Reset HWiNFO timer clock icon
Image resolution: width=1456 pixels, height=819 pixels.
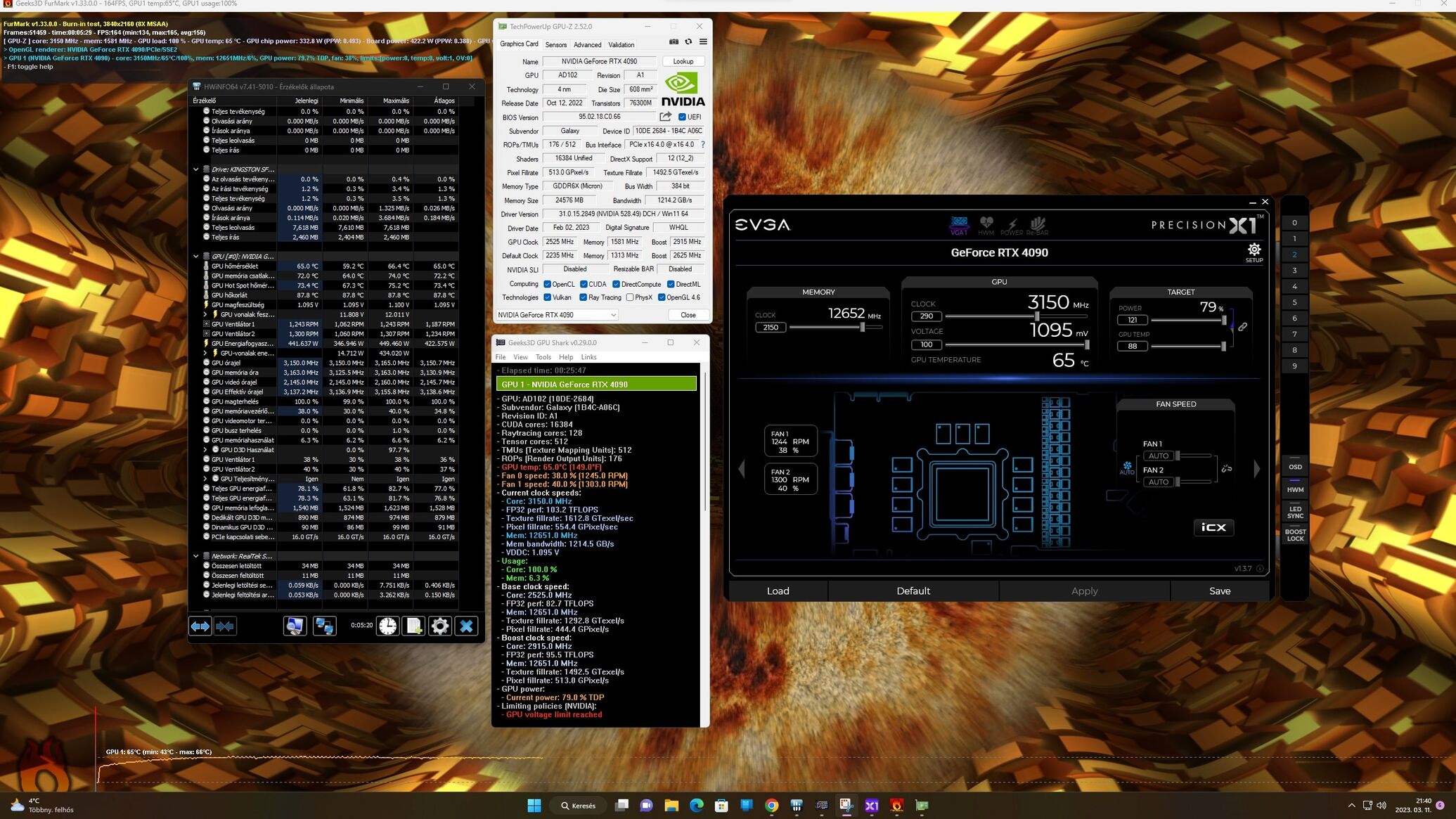388,626
